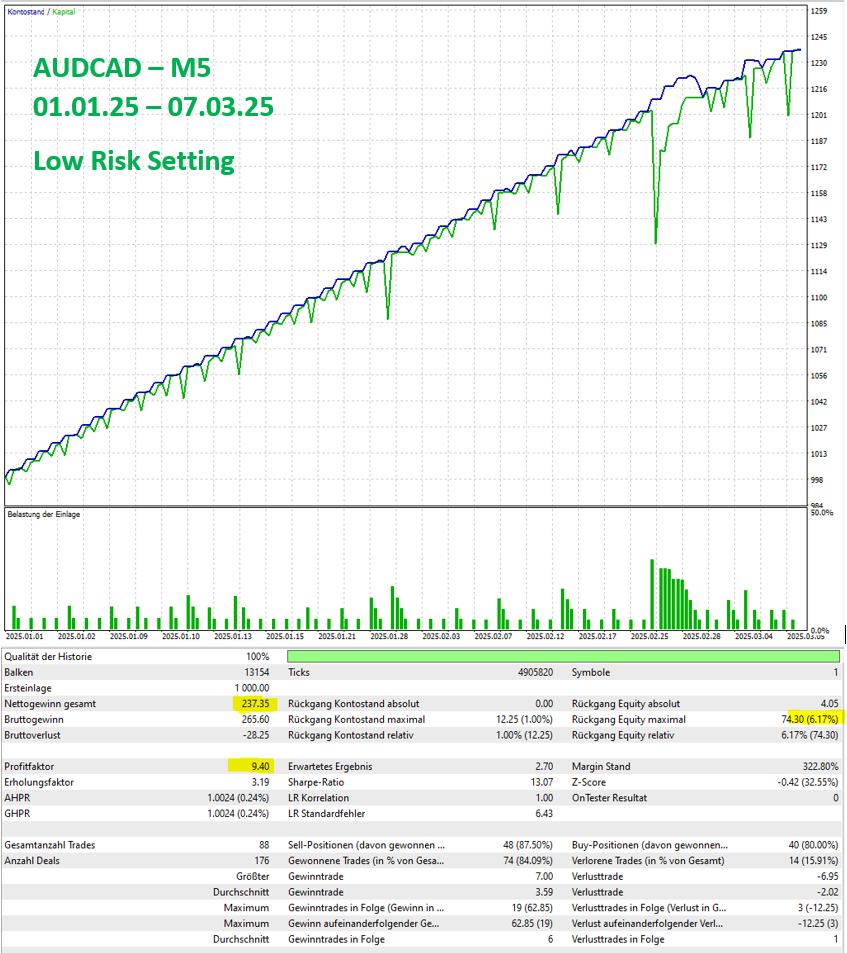Click date label 2025.02.25 on time axis
The width and height of the screenshot is (847, 953).
coord(650,636)
